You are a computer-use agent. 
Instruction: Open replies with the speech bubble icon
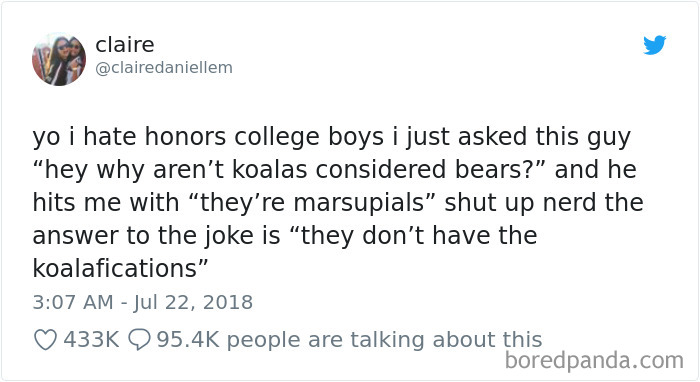(x=139, y=340)
